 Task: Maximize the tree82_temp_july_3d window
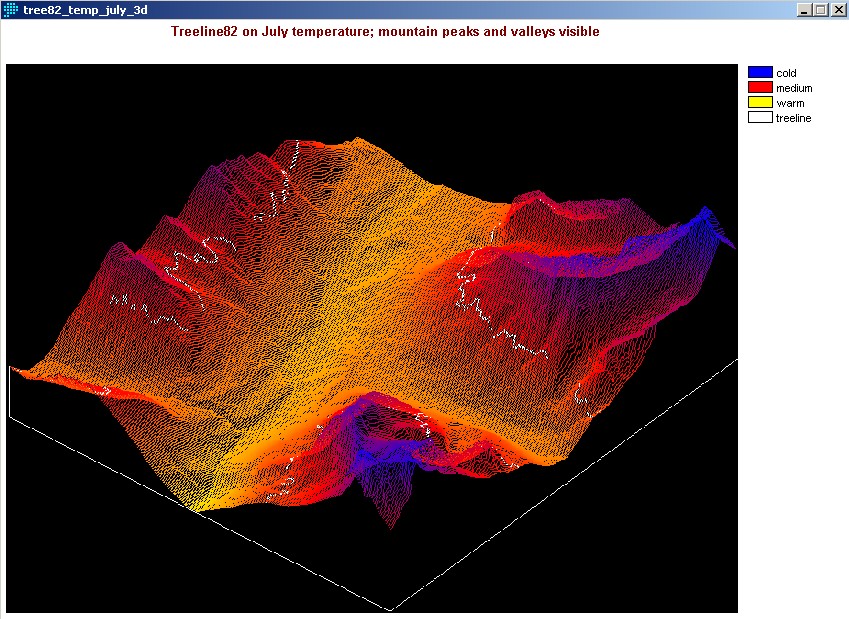822,9
